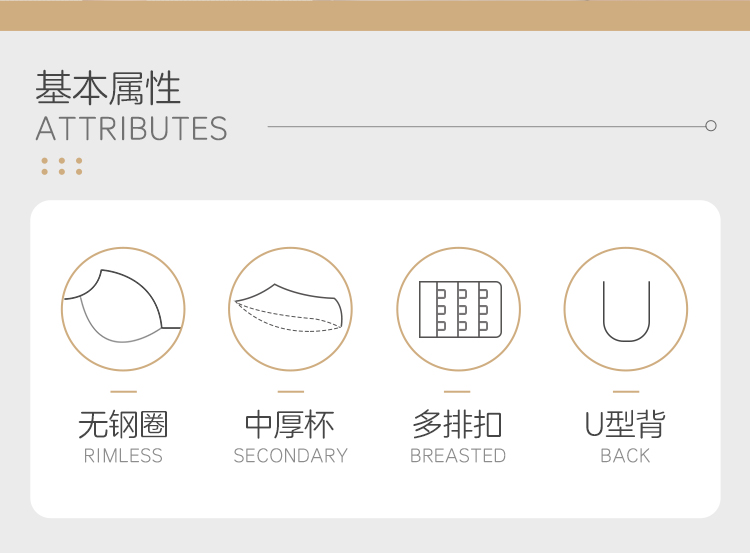Click the short tan dash above U型背

[626, 392]
